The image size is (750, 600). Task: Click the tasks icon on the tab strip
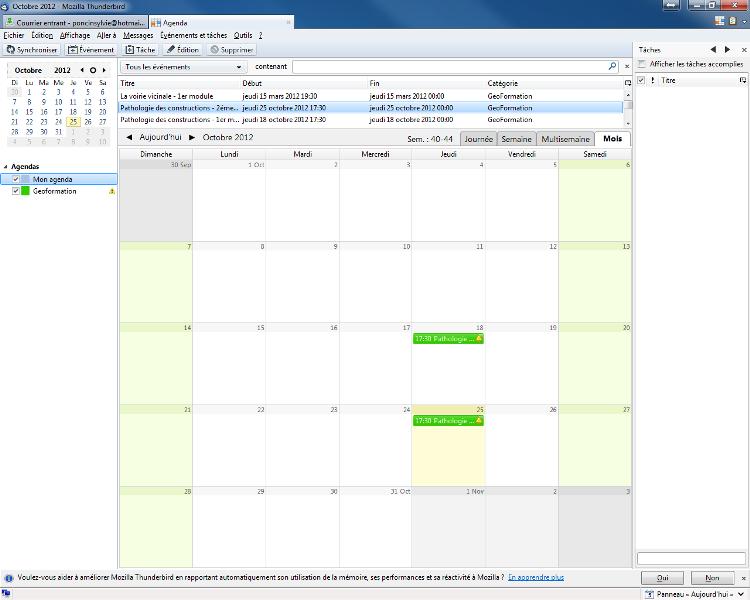coord(732,21)
